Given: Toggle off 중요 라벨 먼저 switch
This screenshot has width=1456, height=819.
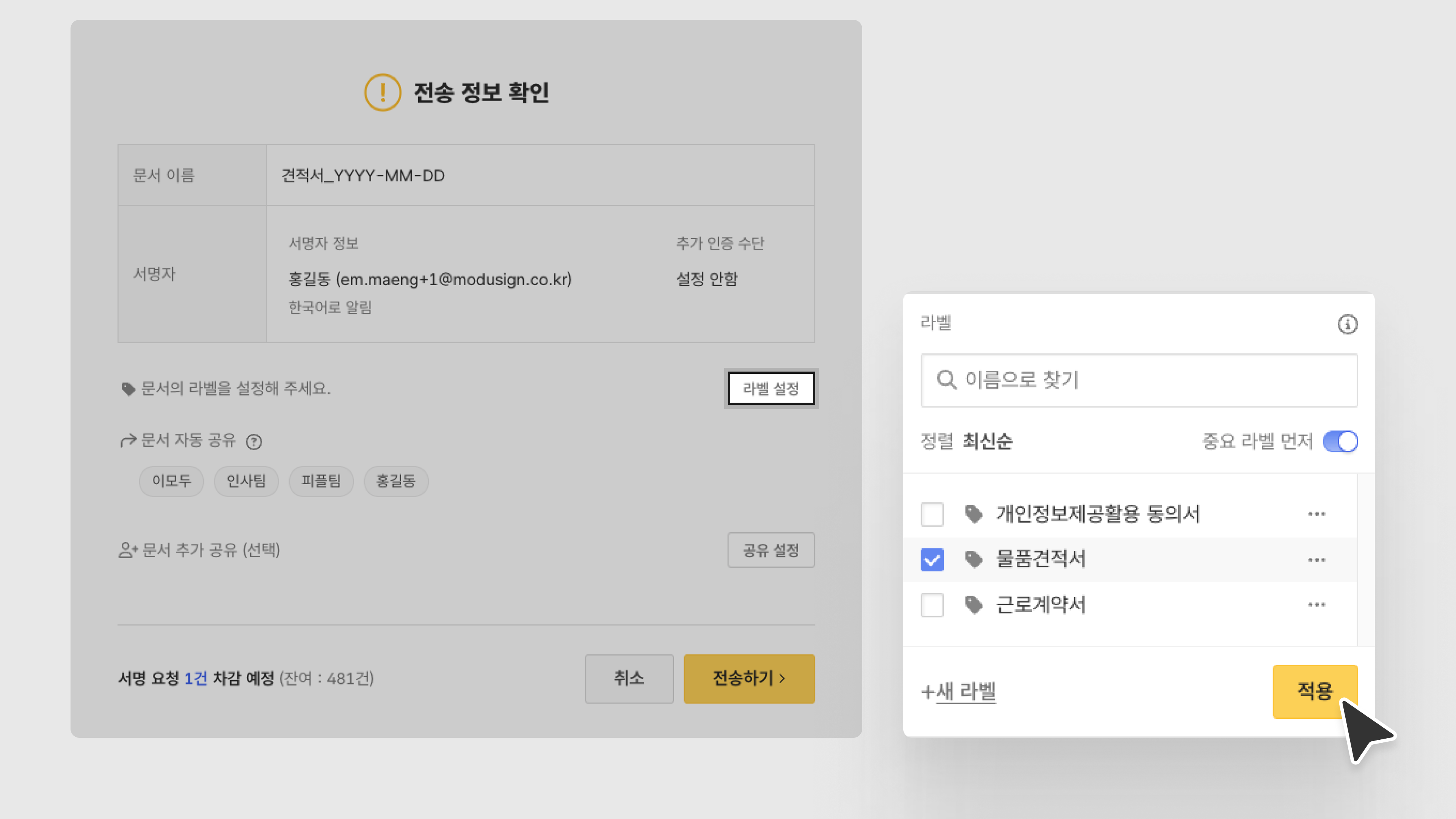Looking at the screenshot, I should [x=1340, y=441].
